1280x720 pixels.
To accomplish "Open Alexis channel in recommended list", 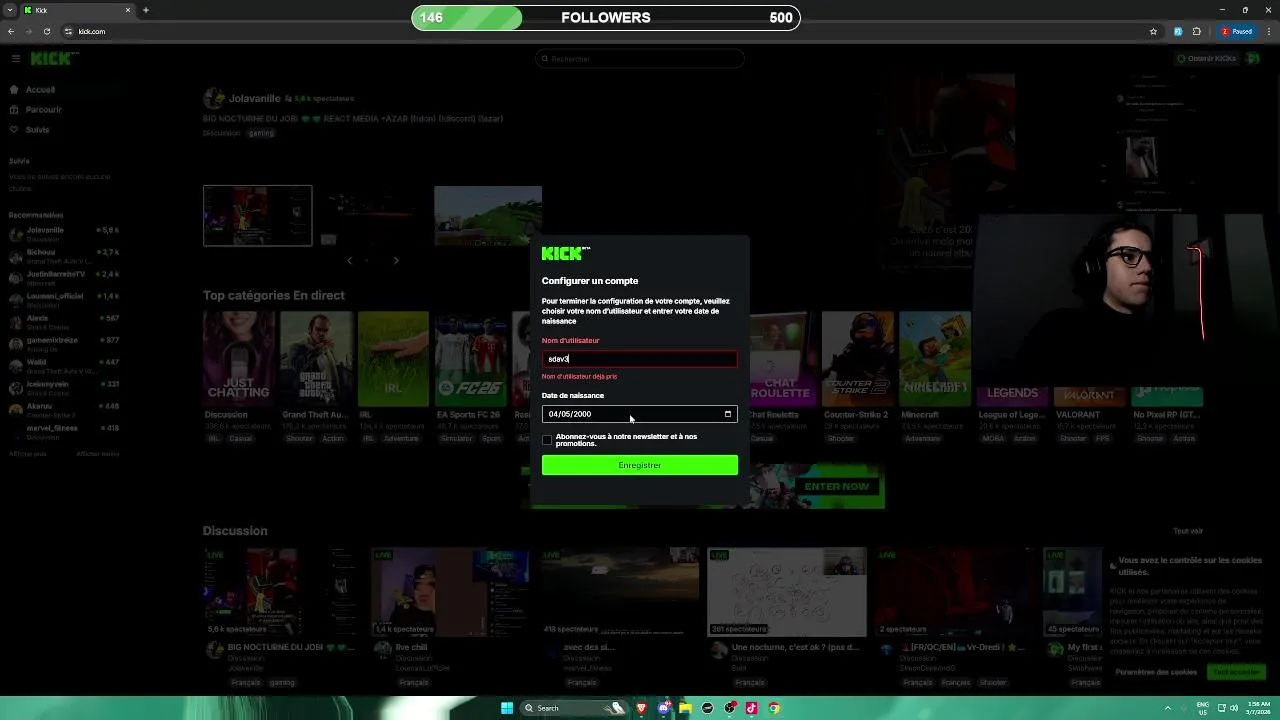I will [x=63, y=322].
